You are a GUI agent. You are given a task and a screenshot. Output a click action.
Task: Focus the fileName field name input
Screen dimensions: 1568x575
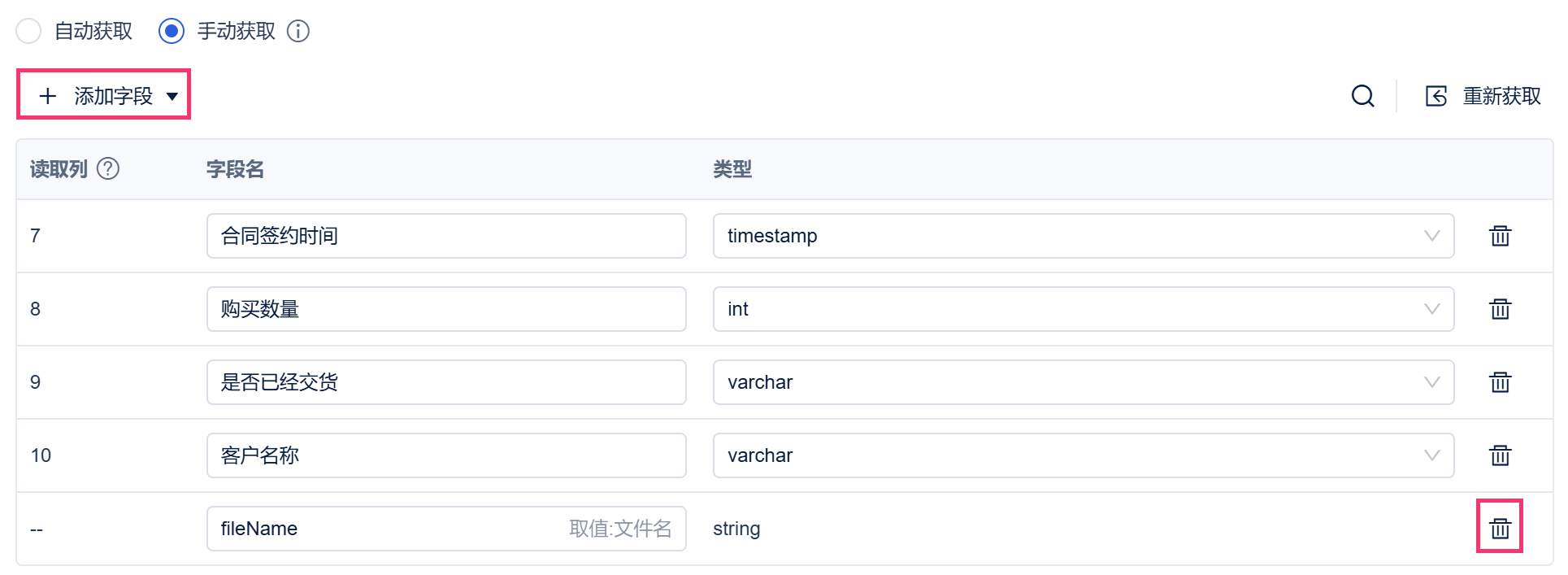pos(446,529)
